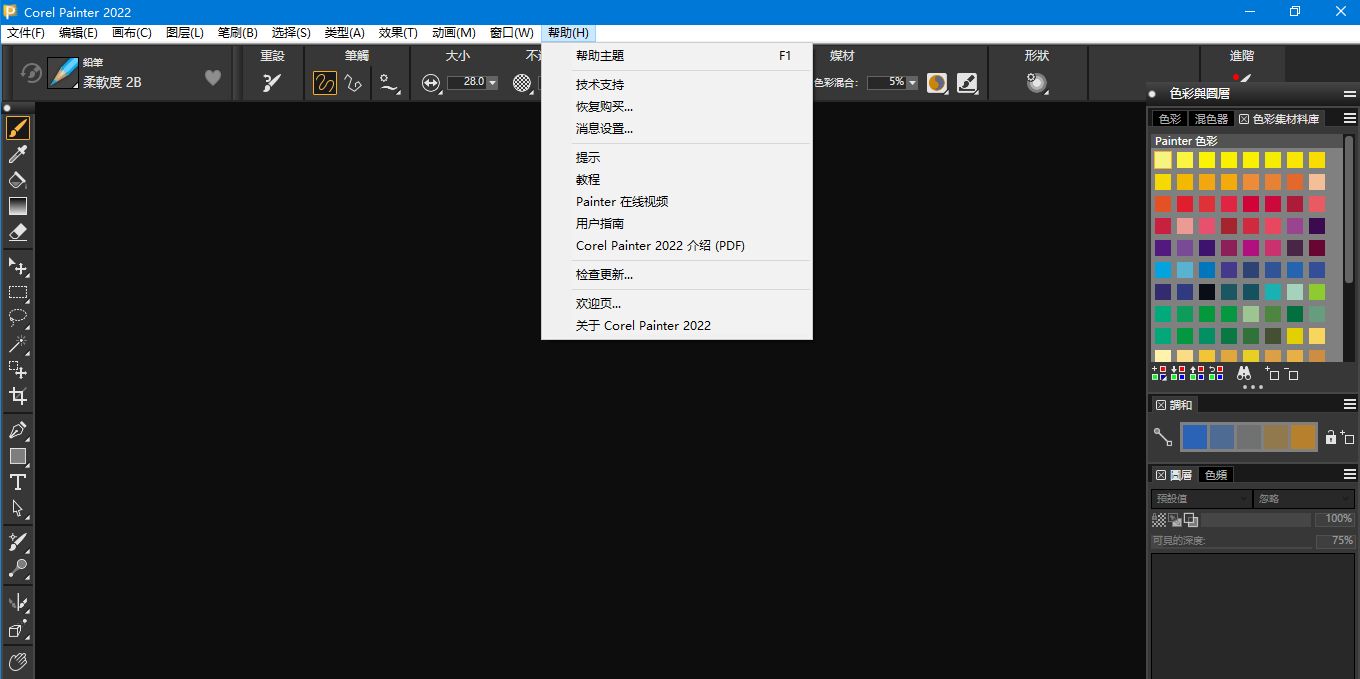Click the Reset brush tool icon
This screenshot has width=1360, height=679.
tap(272, 83)
